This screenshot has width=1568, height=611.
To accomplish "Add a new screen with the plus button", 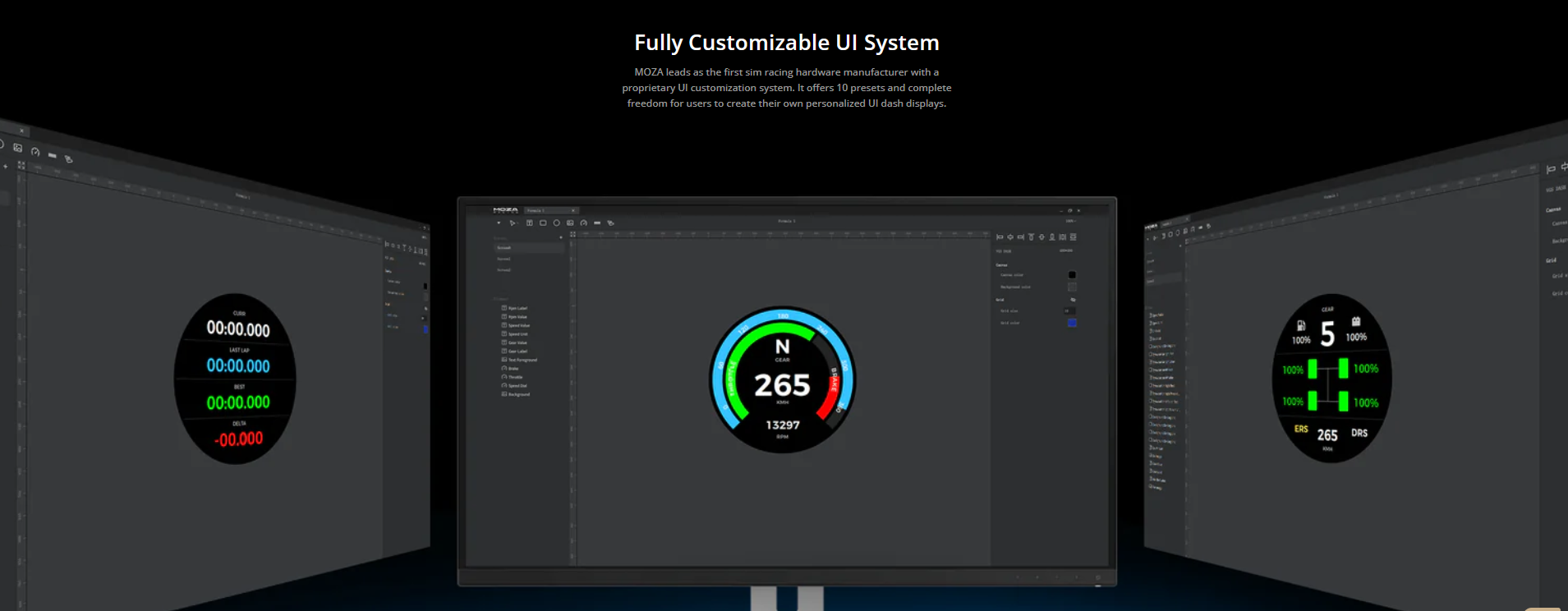I will point(561,237).
